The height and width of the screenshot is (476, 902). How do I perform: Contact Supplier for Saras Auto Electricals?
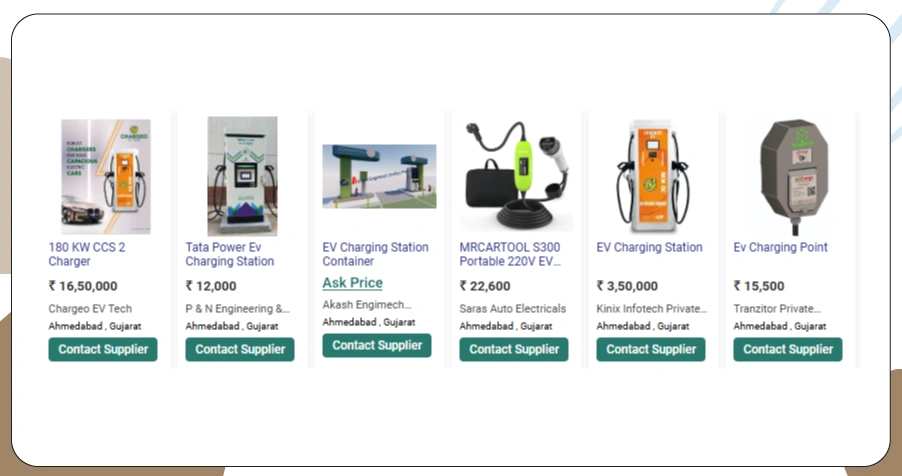click(514, 349)
